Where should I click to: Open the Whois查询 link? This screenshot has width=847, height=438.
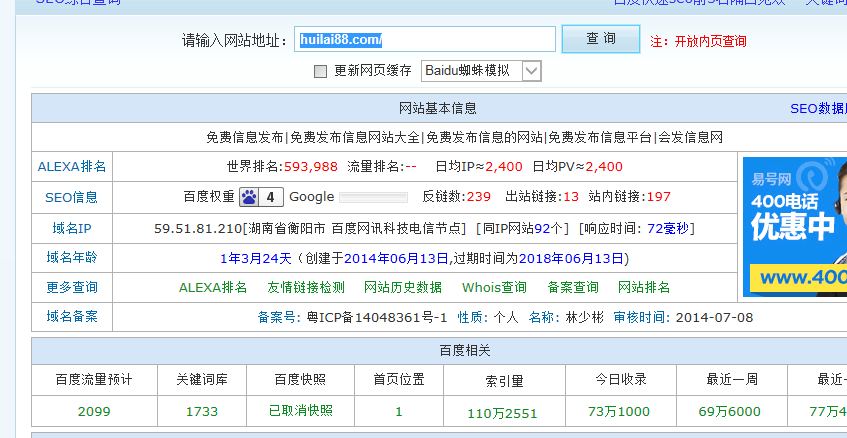[494, 287]
